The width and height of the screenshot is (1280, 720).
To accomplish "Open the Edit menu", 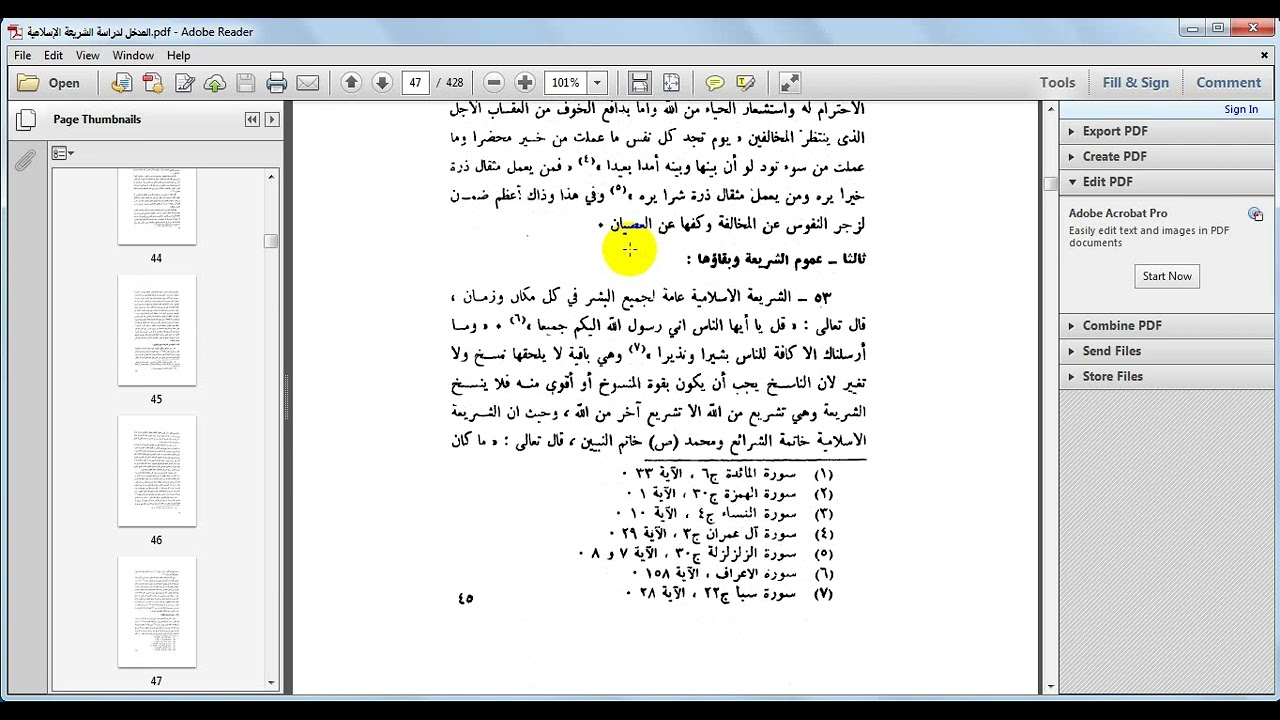I will point(53,56).
